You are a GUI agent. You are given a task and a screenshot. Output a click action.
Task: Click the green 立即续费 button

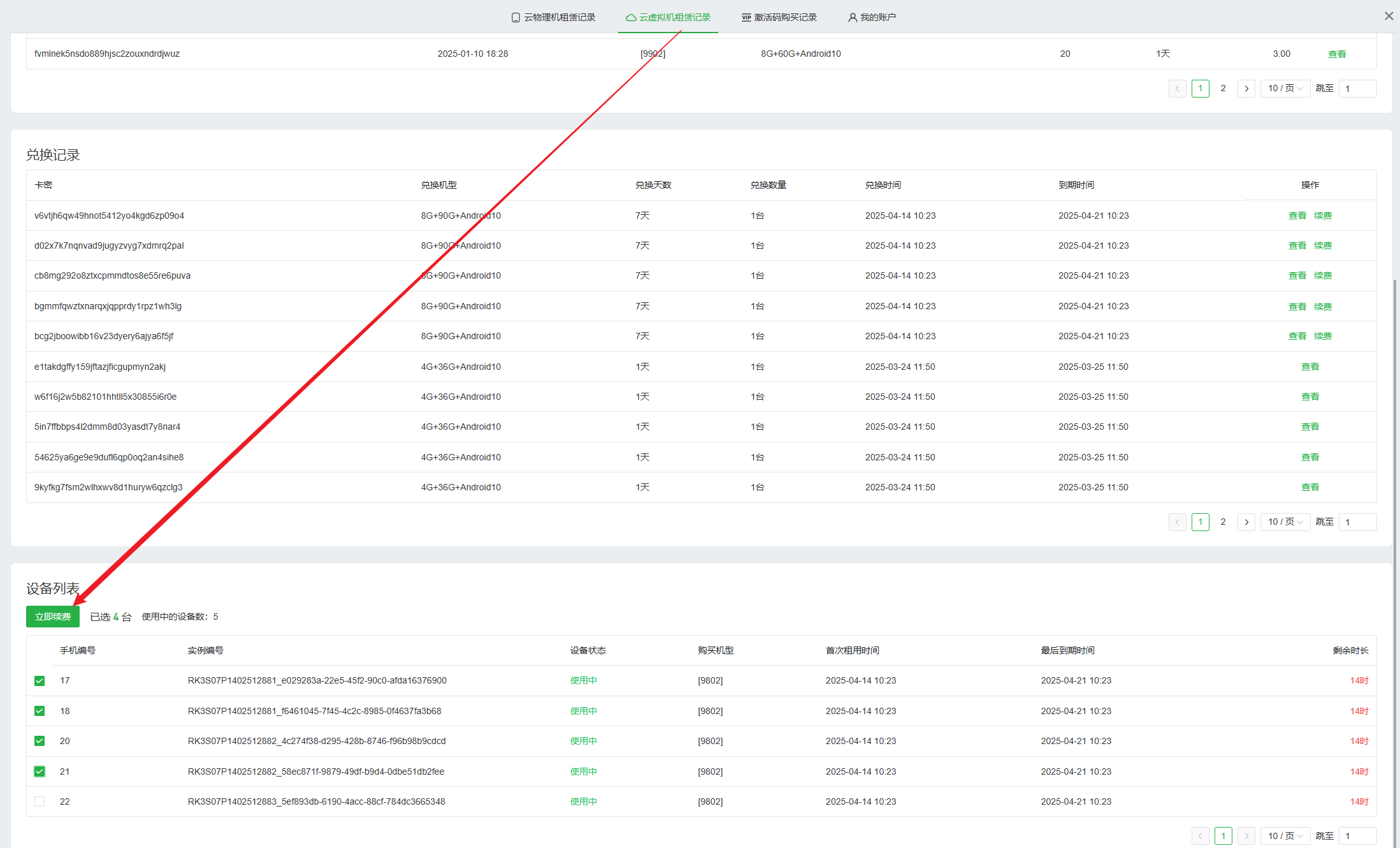[x=53, y=617]
